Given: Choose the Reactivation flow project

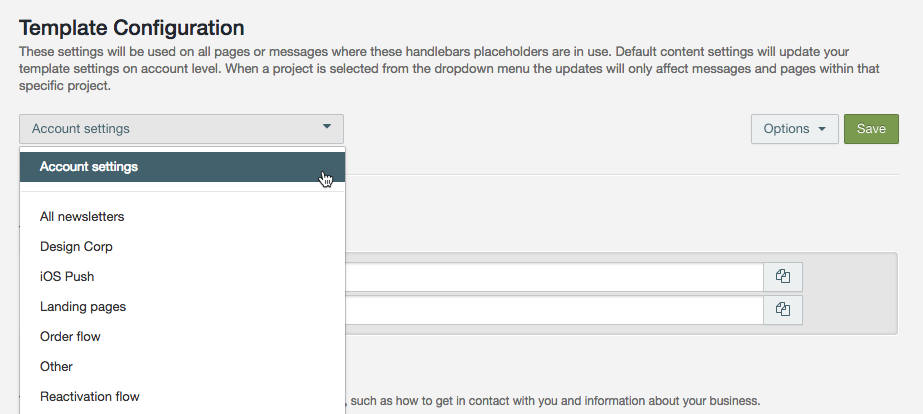Looking at the screenshot, I should (x=90, y=396).
